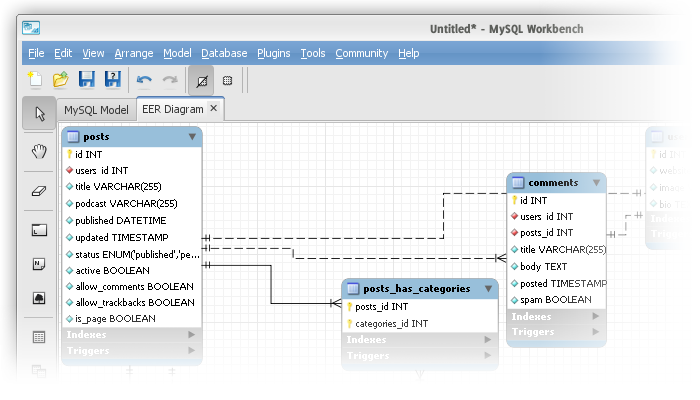The width and height of the screenshot is (700, 400).
Task: Toggle the grid display toolbar button
Action: pyautogui.click(x=201, y=81)
